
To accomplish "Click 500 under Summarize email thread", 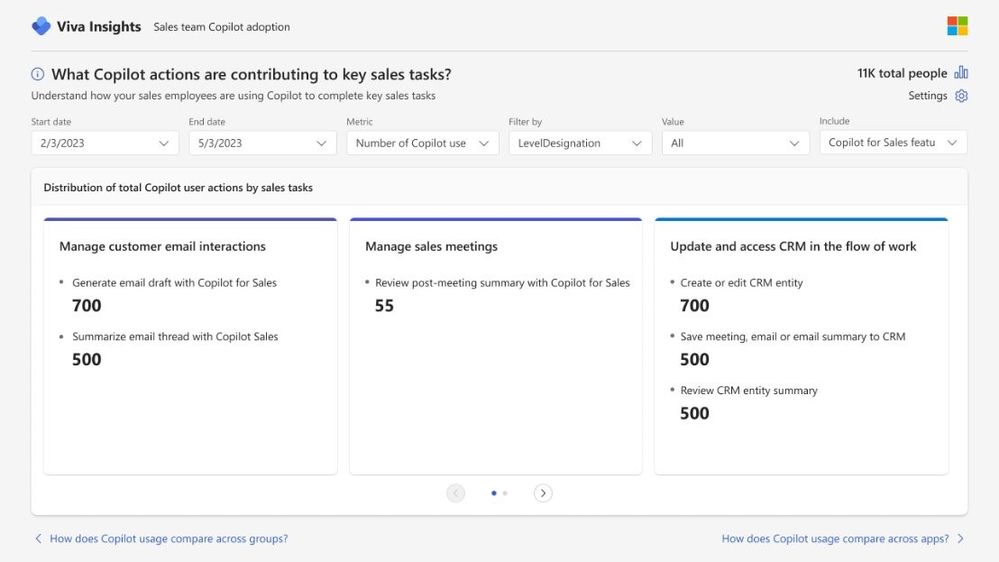I will click(87, 359).
